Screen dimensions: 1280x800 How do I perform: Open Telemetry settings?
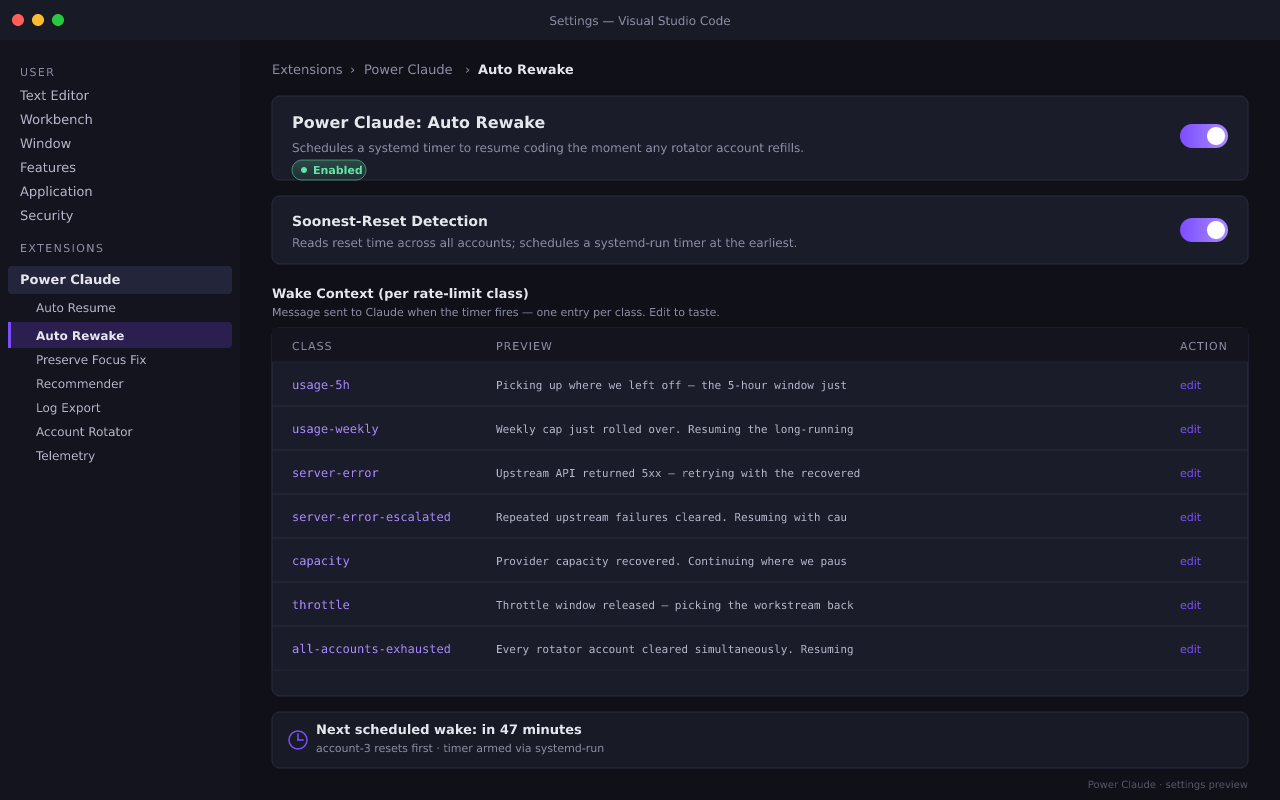65,456
